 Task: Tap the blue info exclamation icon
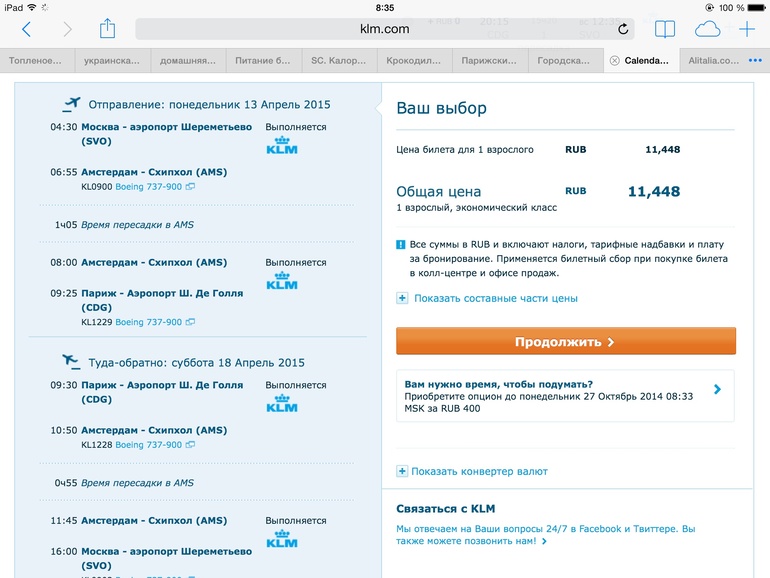coord(401,245)
